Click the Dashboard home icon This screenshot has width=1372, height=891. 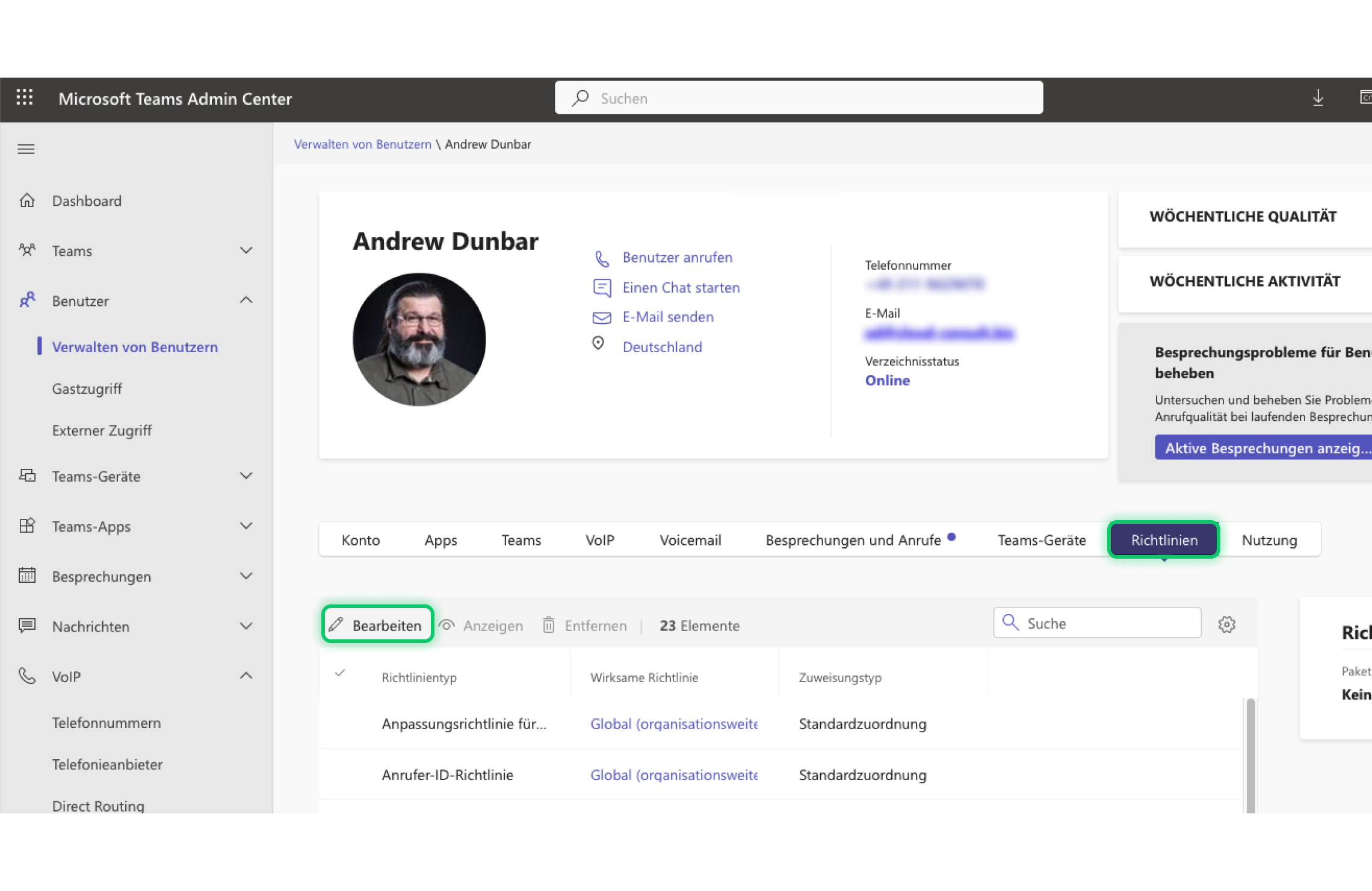point(27,200)
